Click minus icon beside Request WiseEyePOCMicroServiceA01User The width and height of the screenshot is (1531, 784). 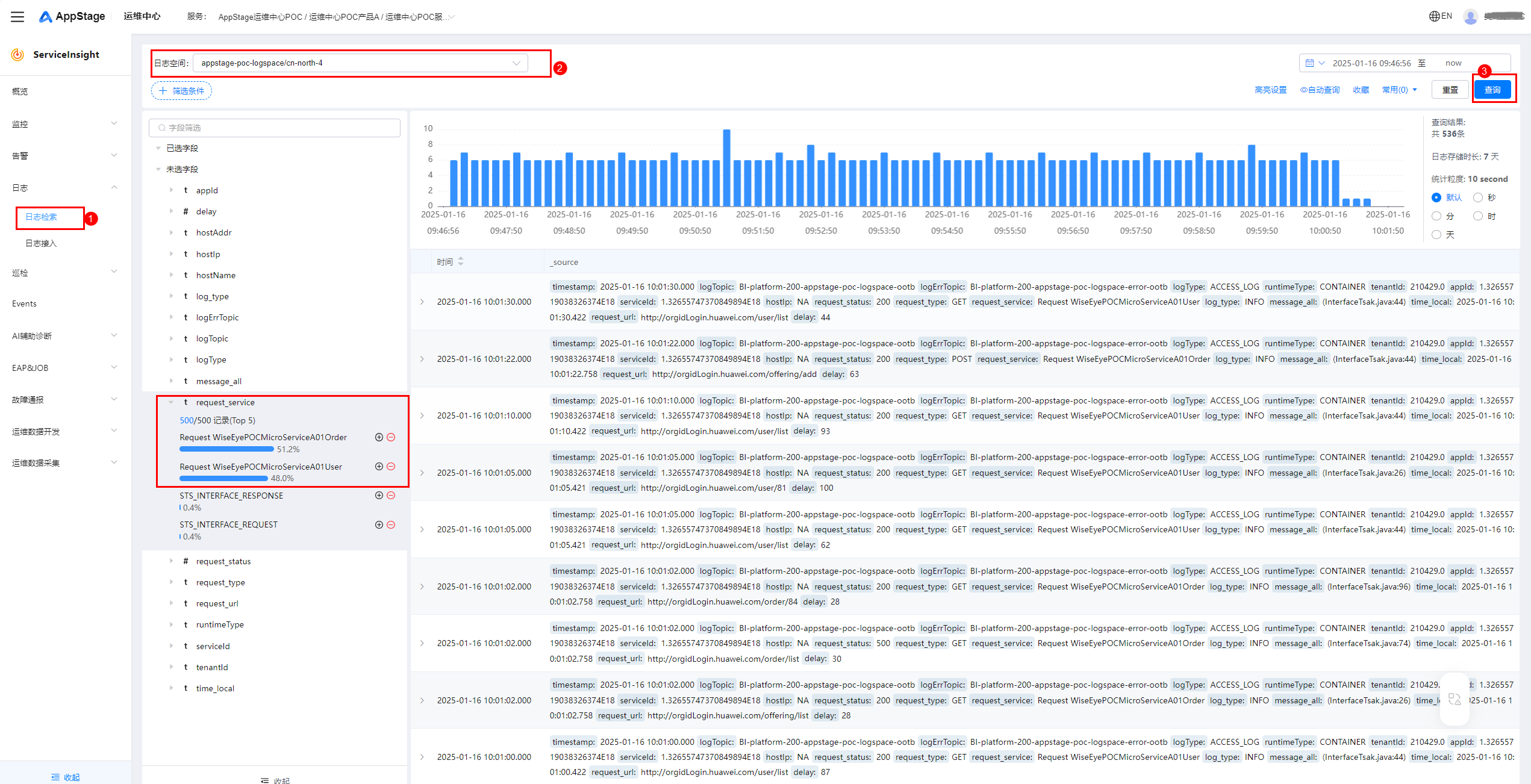(391, 466)
